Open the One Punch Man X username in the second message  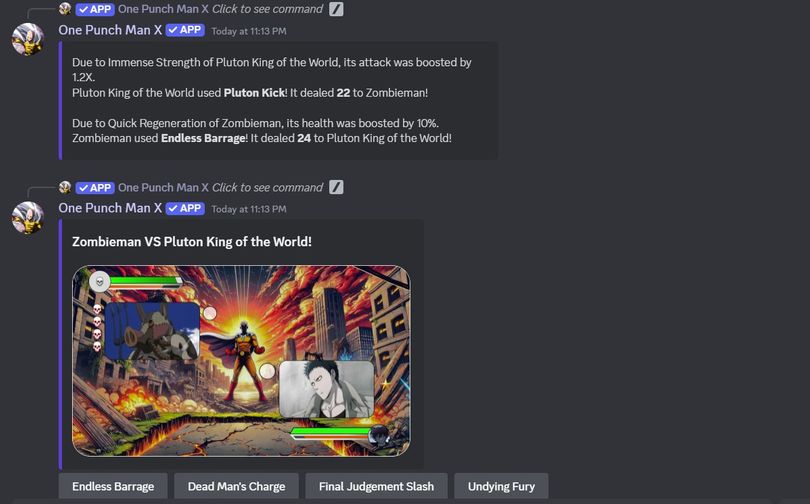click(110, 209)
